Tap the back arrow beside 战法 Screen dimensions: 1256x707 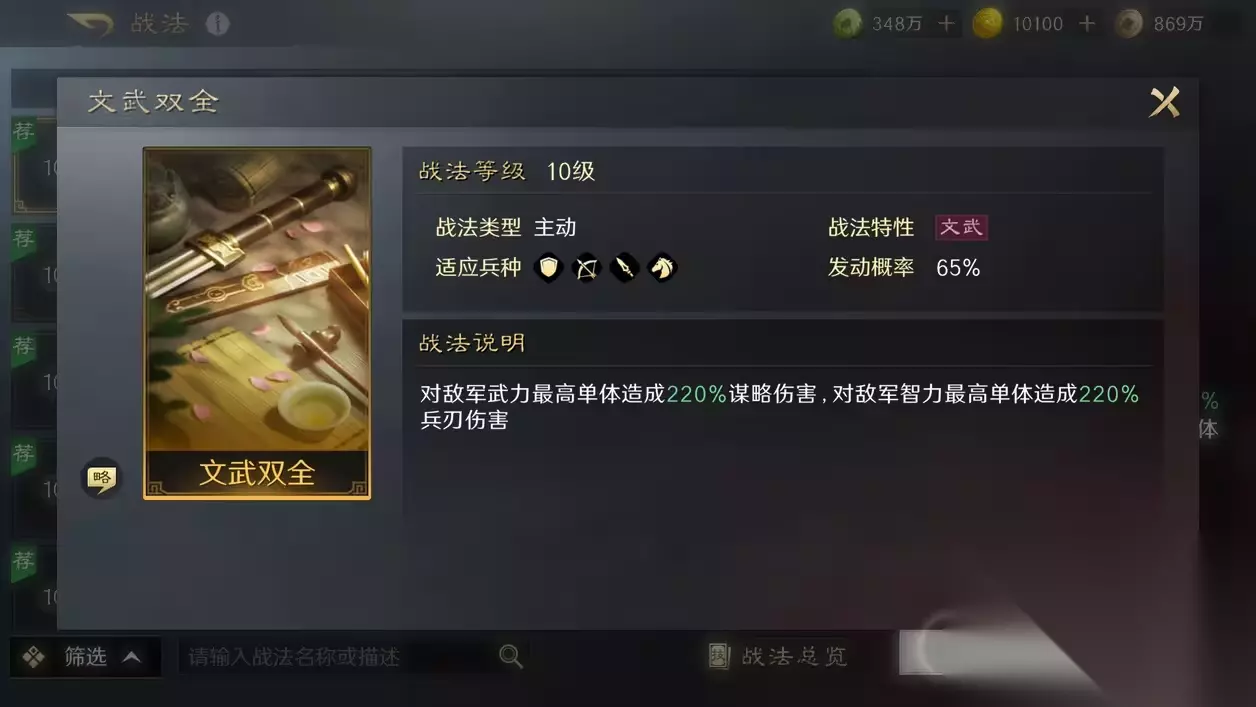pos(91,24)
